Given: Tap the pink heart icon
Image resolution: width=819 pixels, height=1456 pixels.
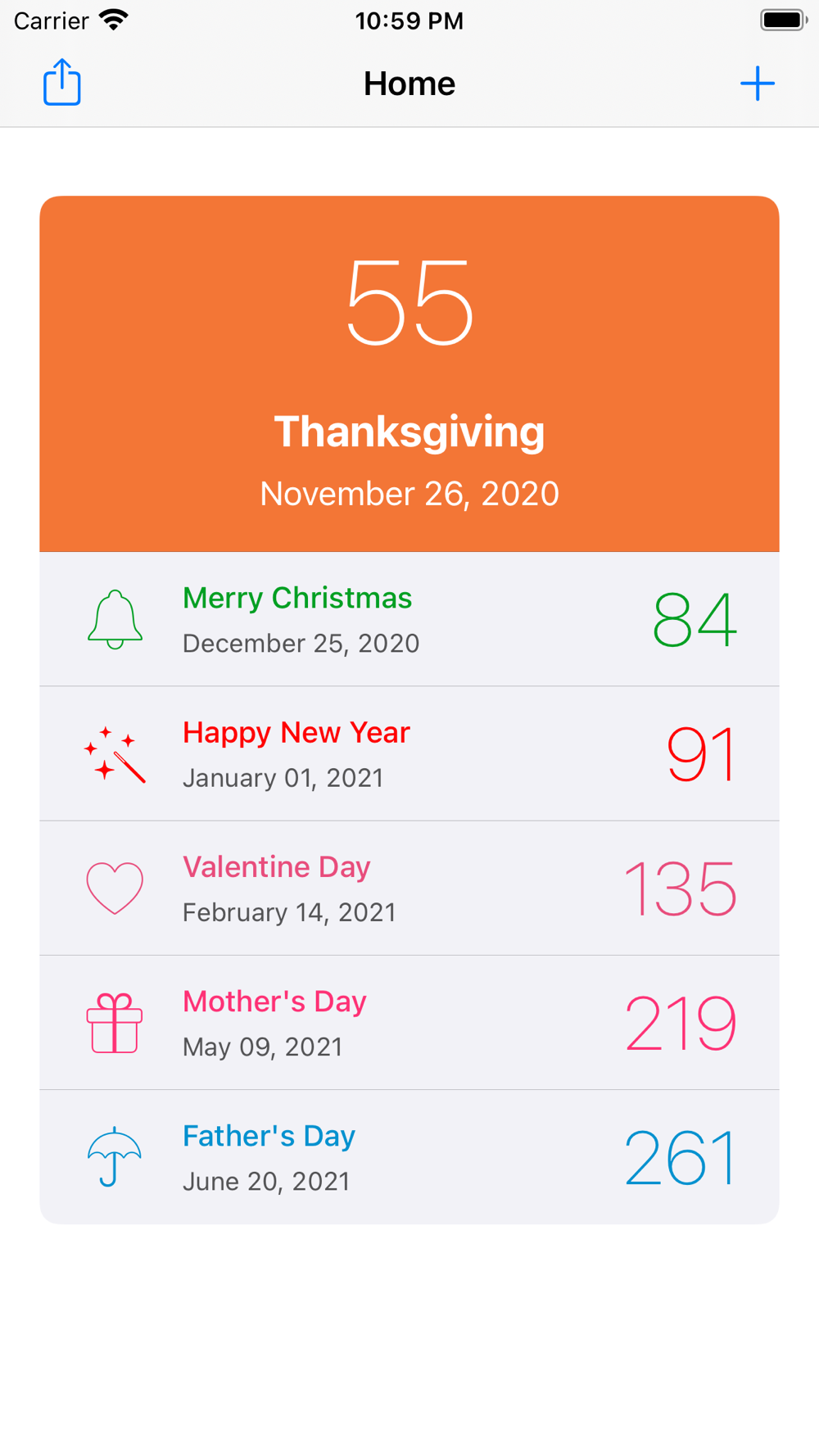Looking at the screenshot, I should (x=115, y=888).
